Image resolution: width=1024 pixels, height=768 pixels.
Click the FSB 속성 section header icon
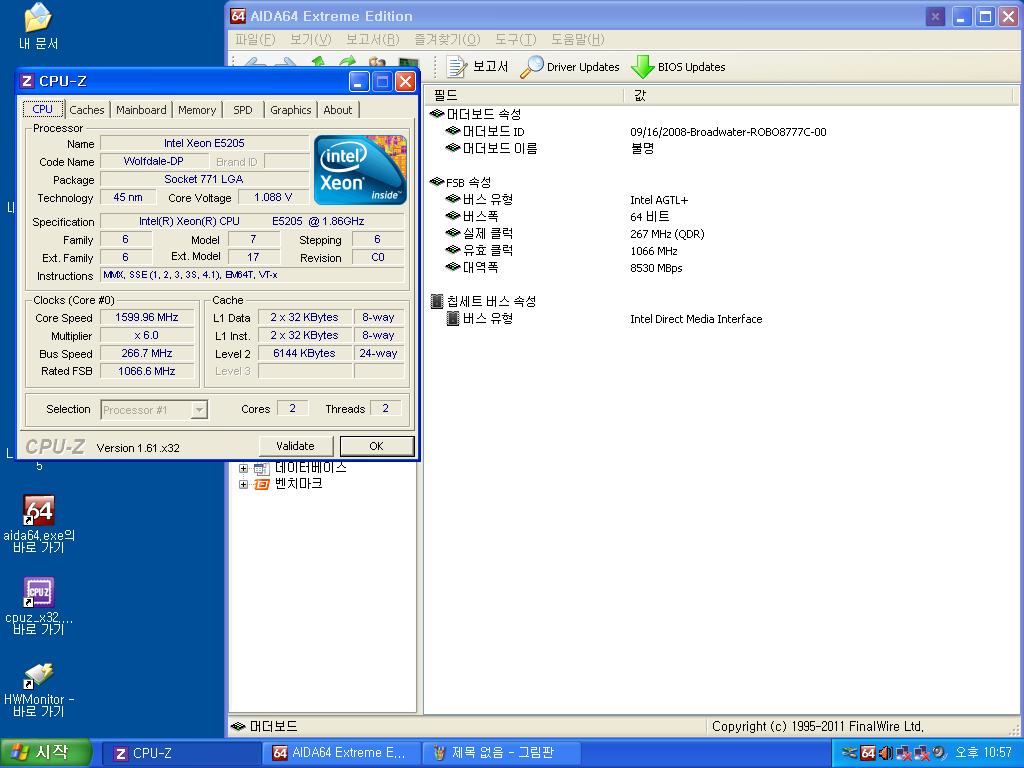tap(437, 182)
